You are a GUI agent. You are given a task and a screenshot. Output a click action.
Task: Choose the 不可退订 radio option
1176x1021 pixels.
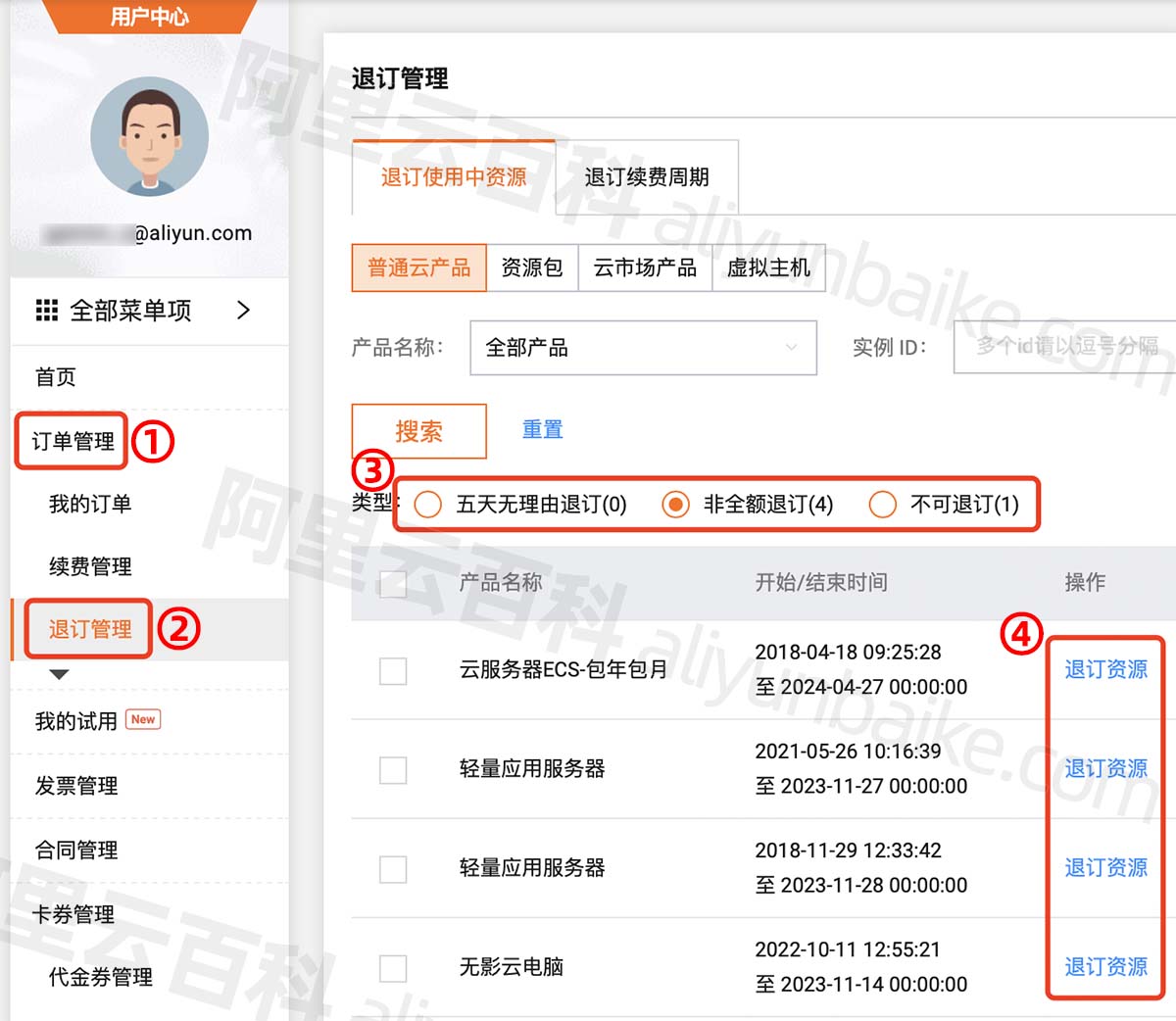coord(882,505)
